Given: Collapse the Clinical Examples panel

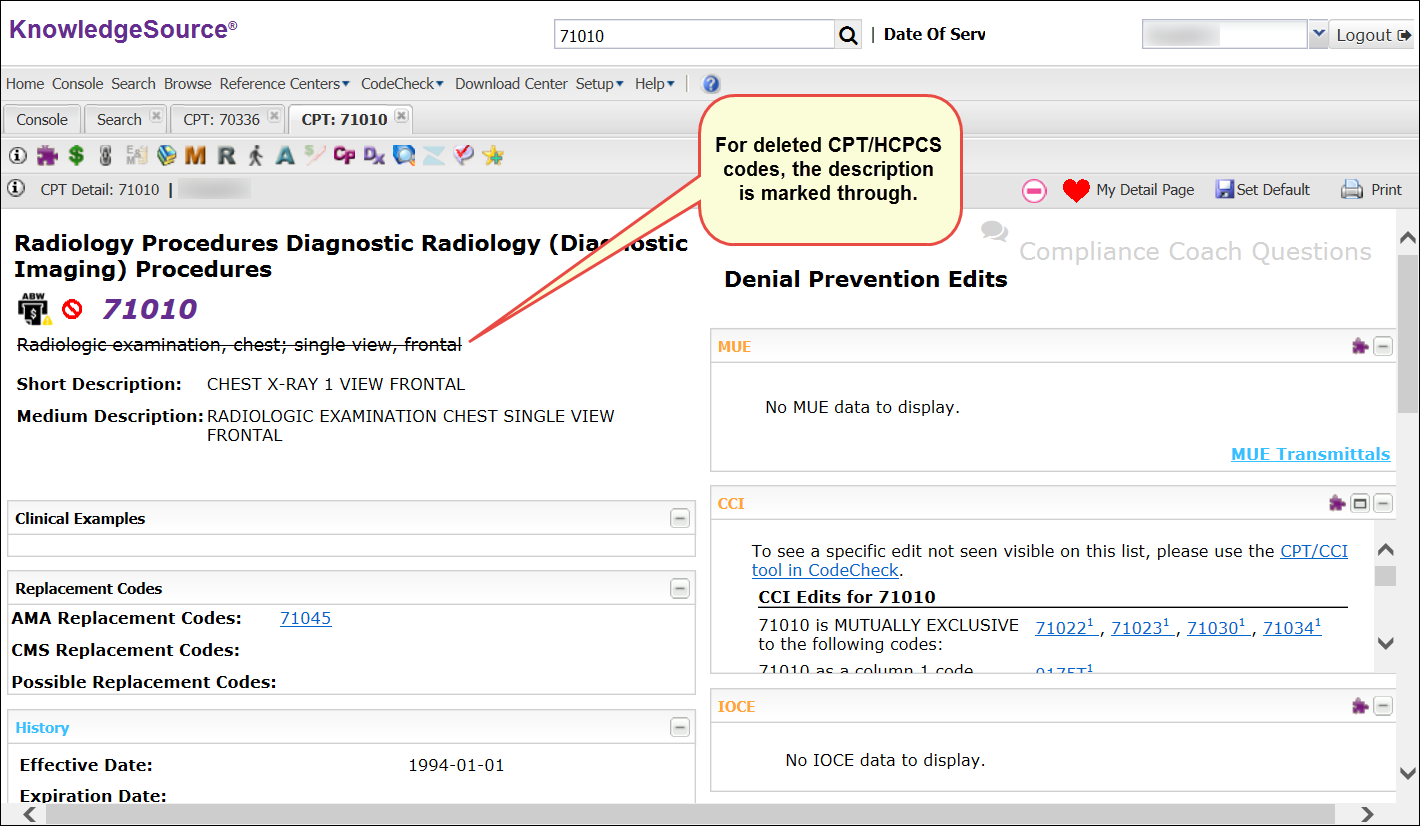Looking at the screenshot, I should point(680,518).
